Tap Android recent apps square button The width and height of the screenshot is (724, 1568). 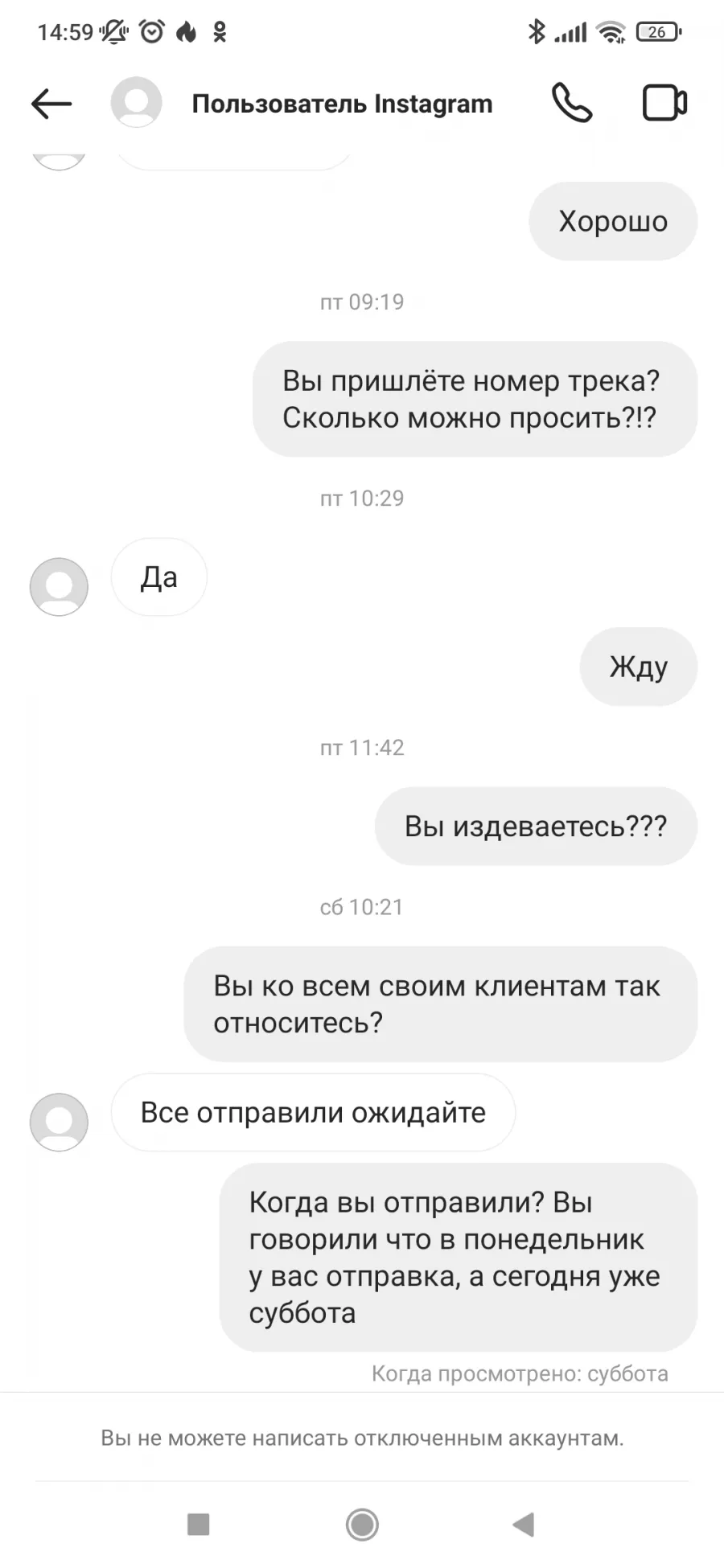coord(198,1524)
